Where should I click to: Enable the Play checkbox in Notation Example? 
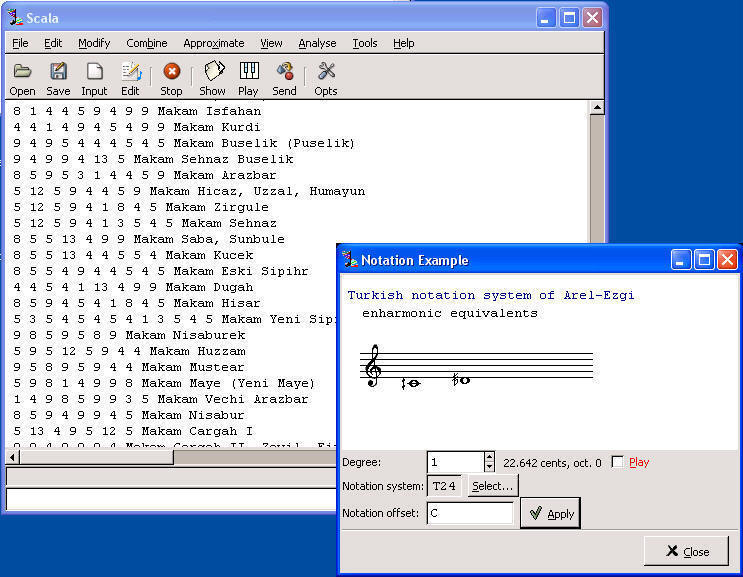(617, 462)
